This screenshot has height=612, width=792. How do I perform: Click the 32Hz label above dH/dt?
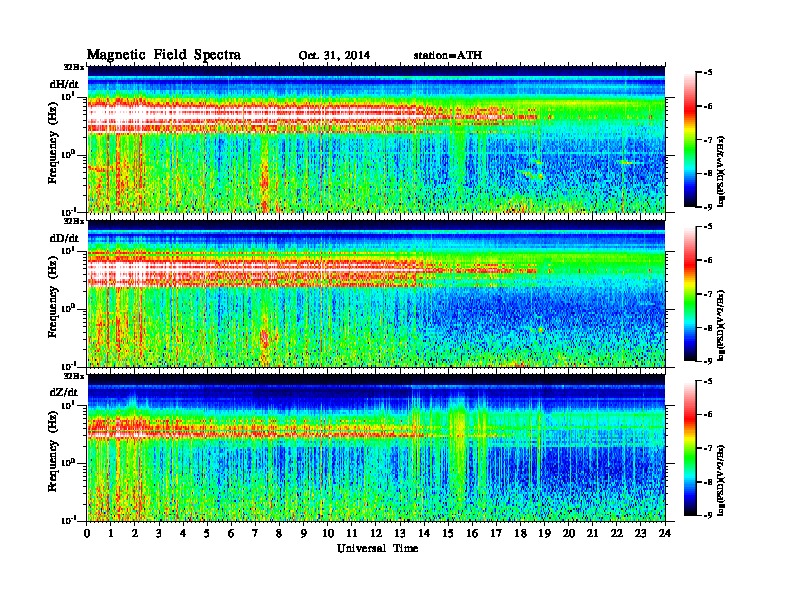pos(74,67)
